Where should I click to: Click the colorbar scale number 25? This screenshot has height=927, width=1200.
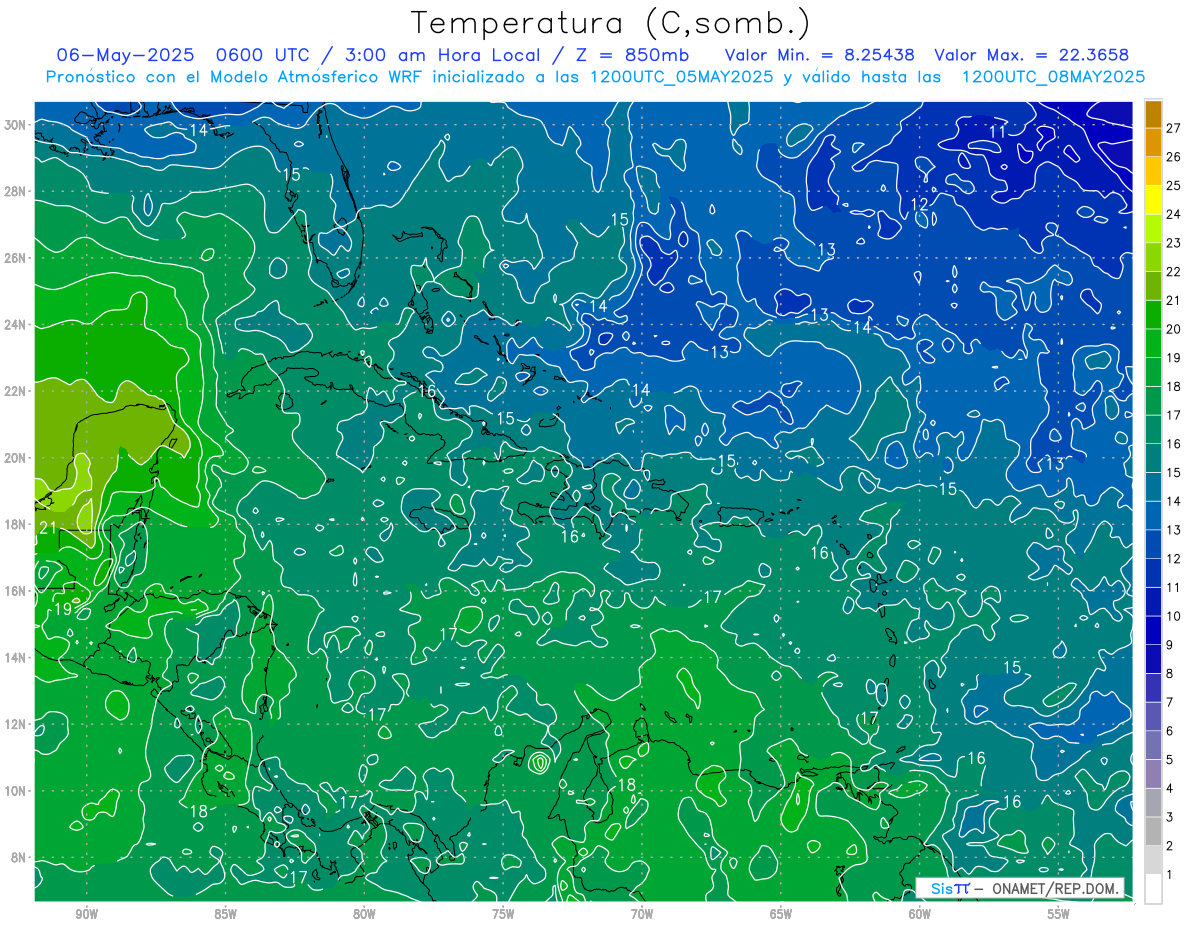coord(1173,185)
